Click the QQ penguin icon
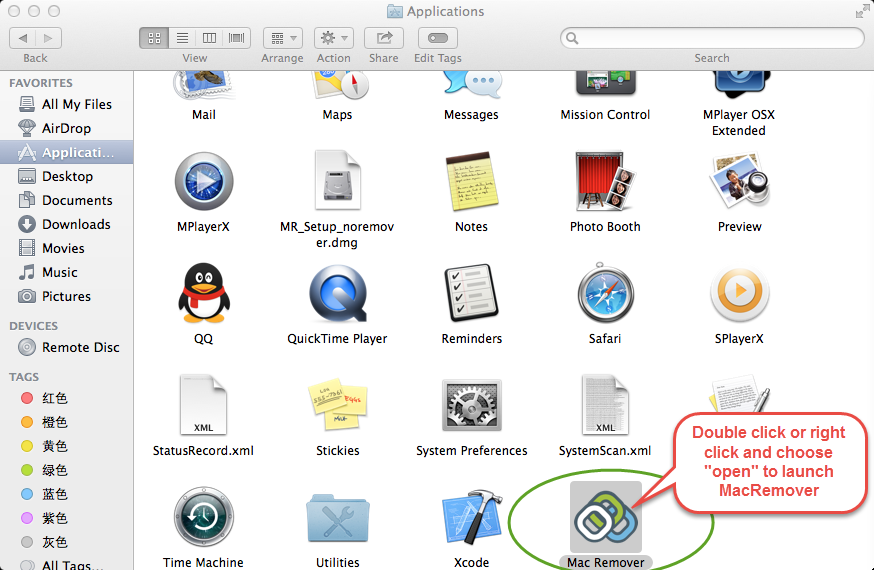 (x=203, y=293)
